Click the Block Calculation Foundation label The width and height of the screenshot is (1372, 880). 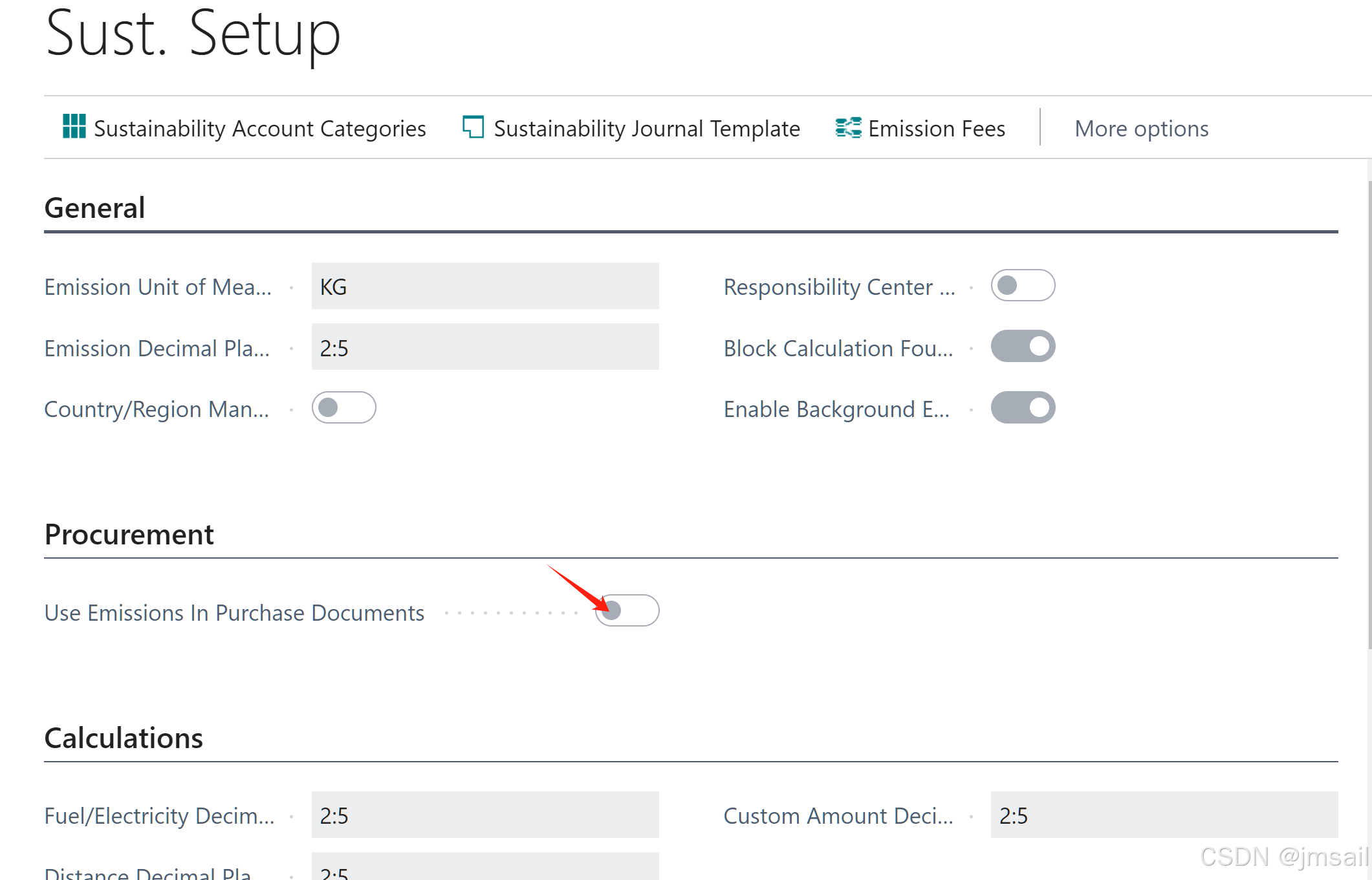(838, 348)
